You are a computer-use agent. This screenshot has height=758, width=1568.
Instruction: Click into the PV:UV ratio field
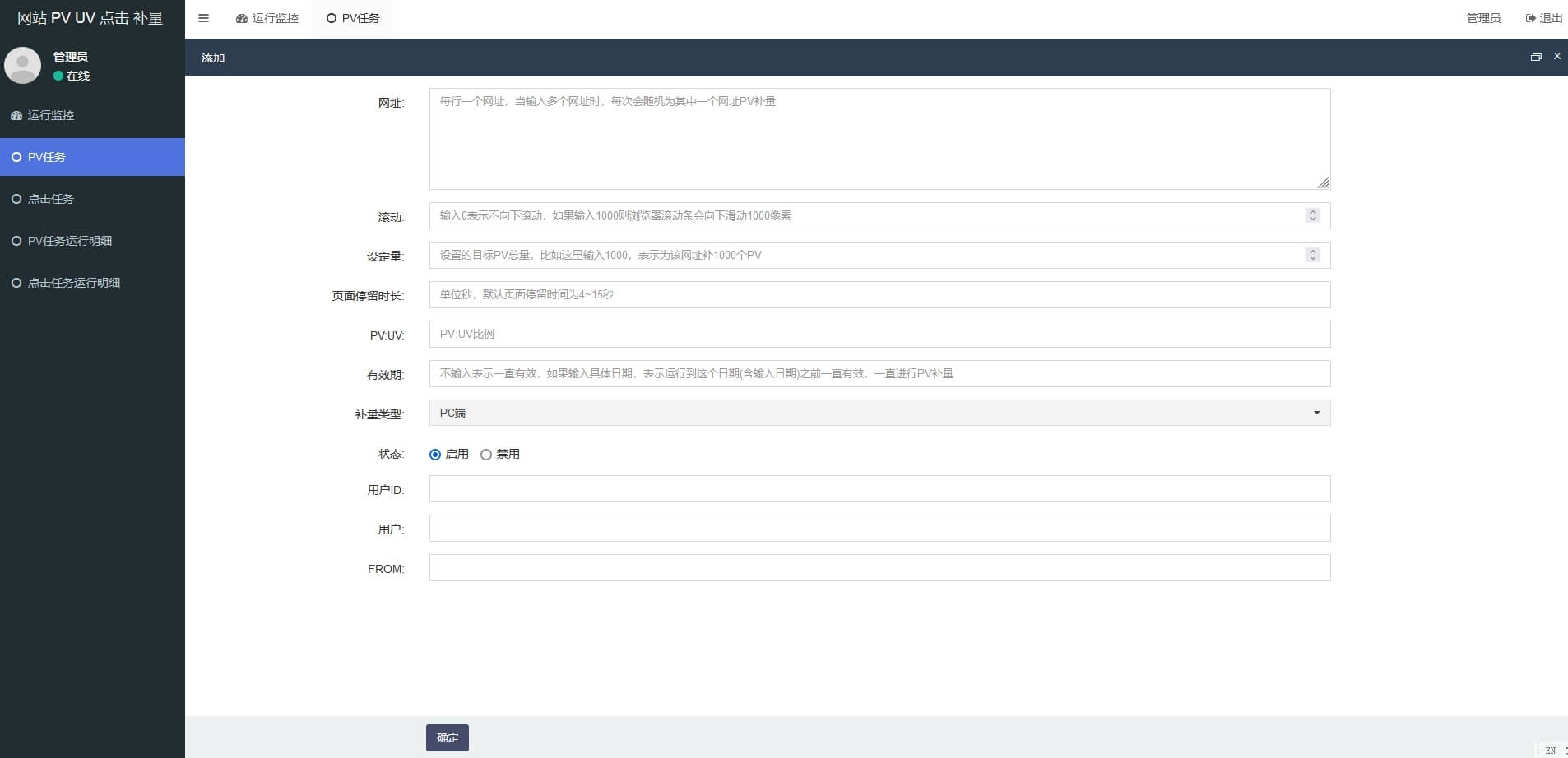pyautogui.click(x=879, y=334)
